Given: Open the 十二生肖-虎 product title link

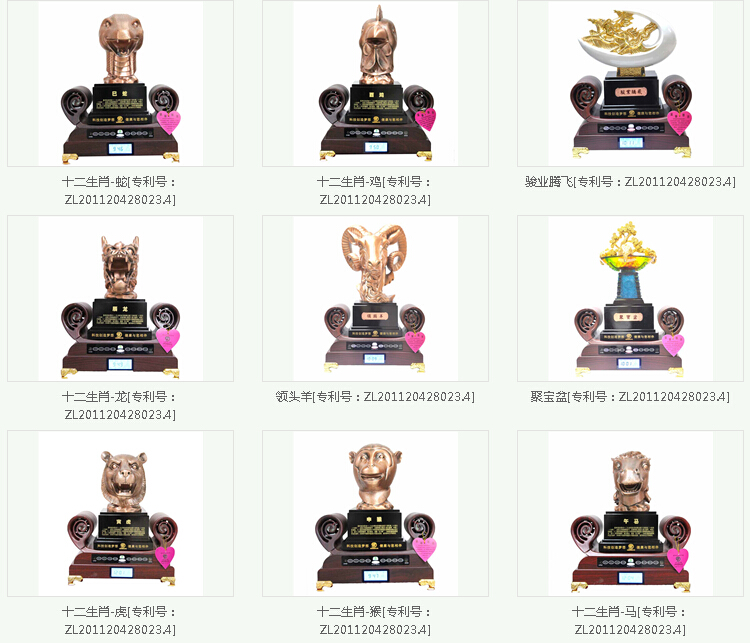Looking at the screenshot, I should [x=120, y=620].
